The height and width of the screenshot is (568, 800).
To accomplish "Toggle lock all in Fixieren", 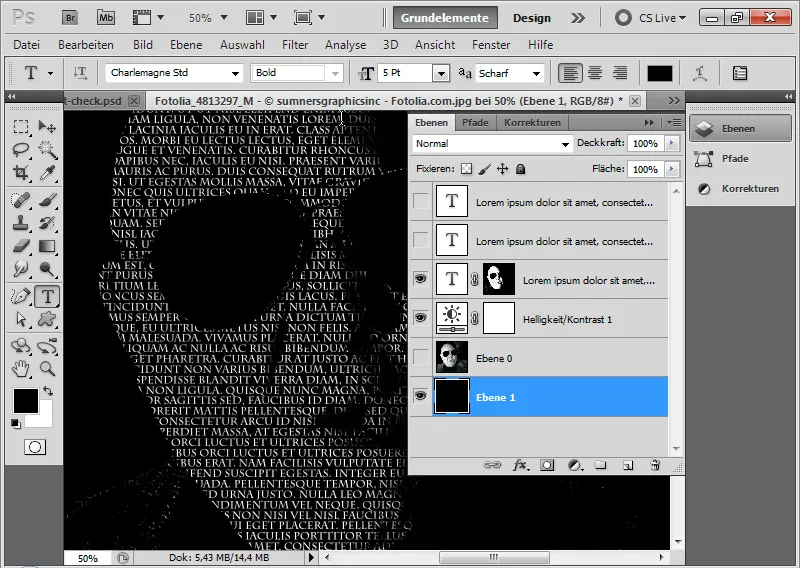I will pos(520,169).
